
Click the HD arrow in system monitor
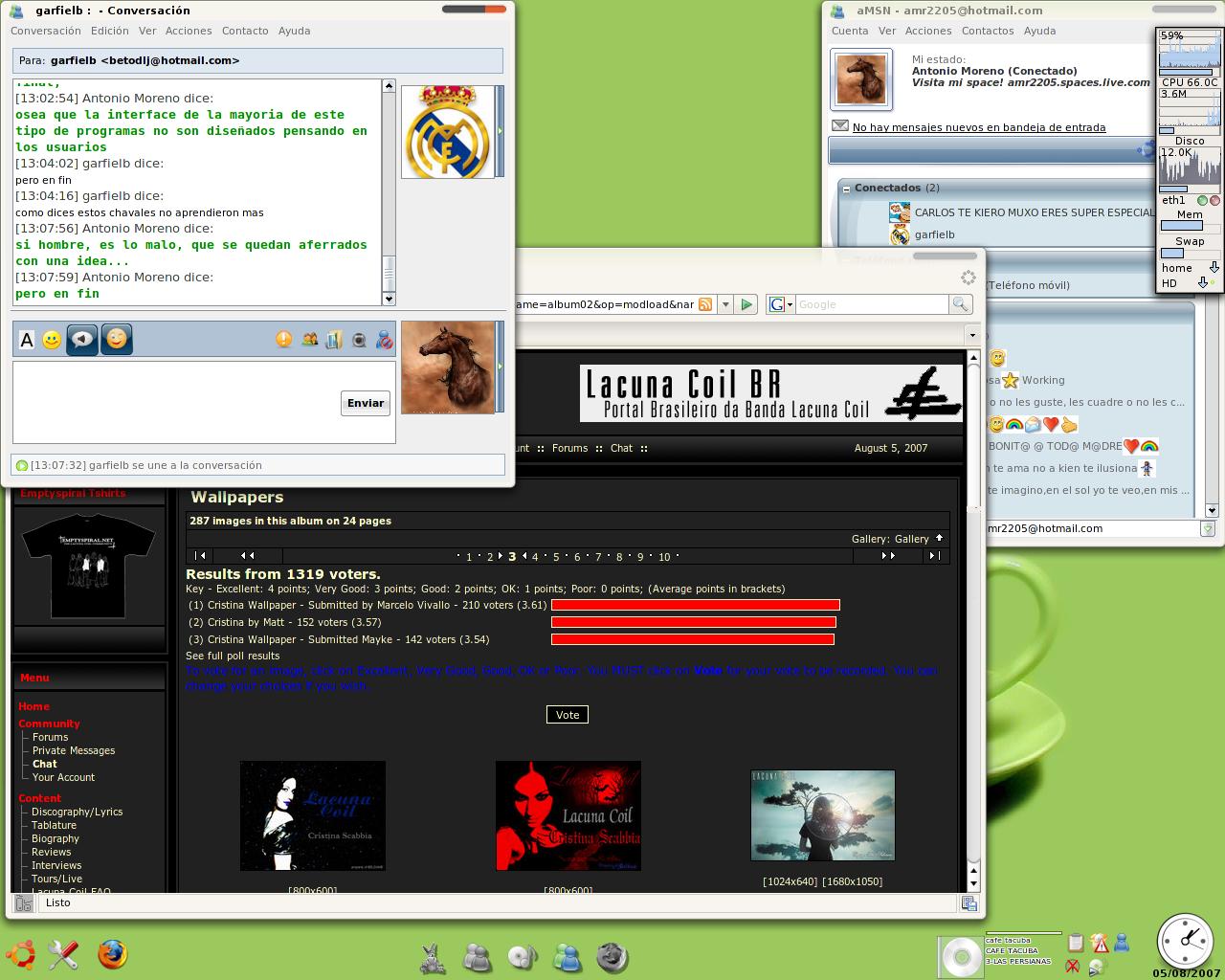pos(1203,283)
